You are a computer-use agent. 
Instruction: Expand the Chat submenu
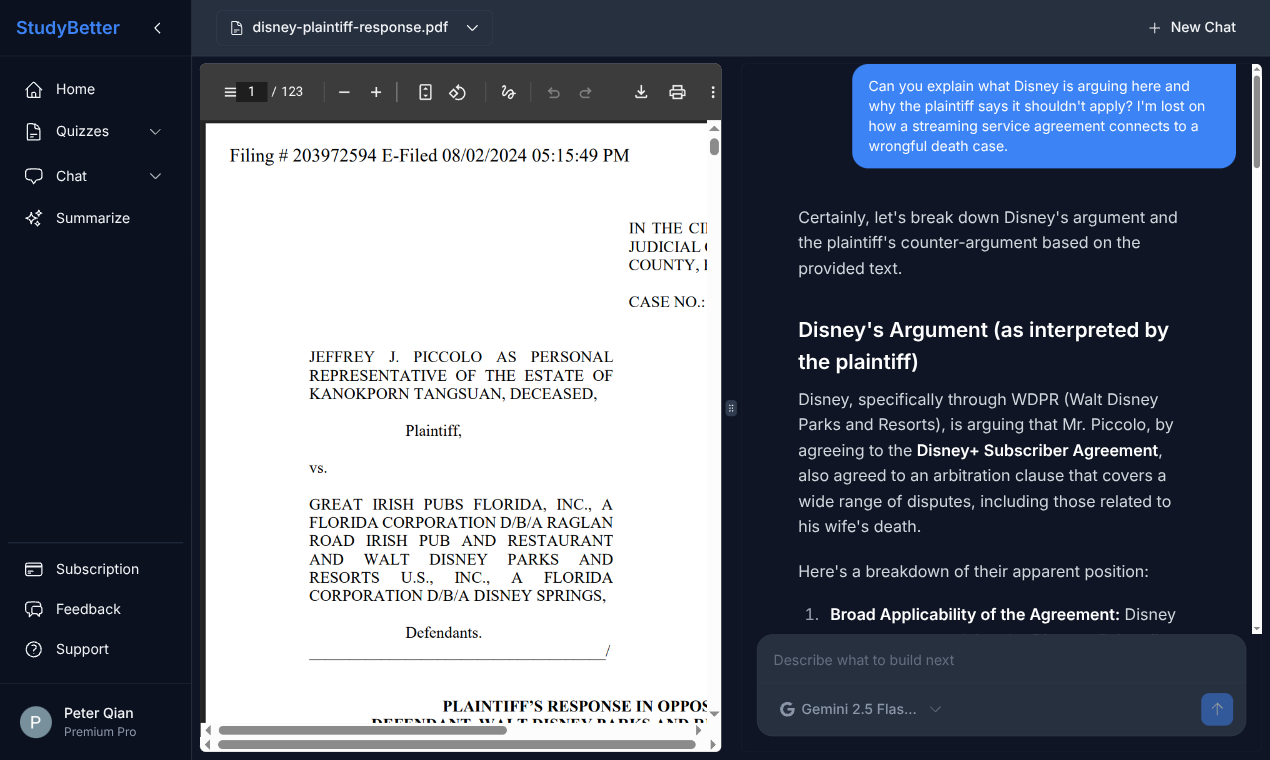pos(155,176)
